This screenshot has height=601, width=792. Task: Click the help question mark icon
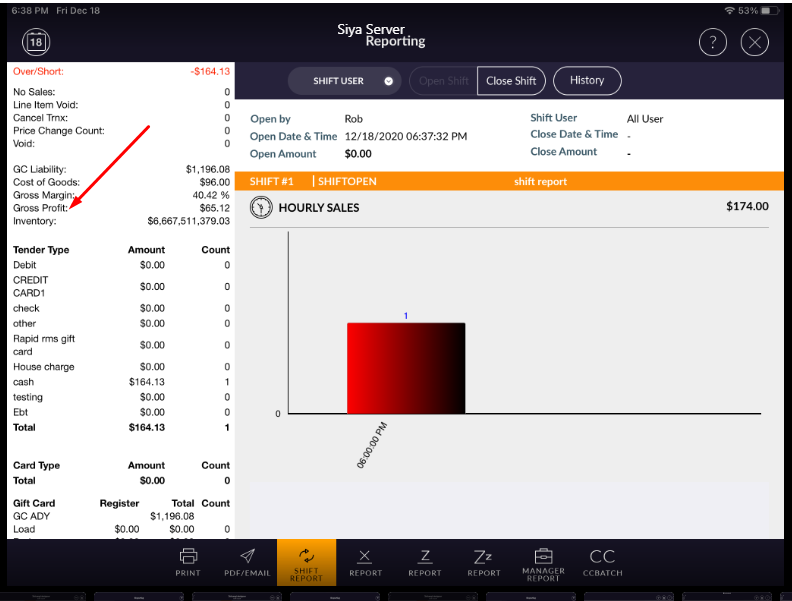pyautogui.click(x=712, y=42)
